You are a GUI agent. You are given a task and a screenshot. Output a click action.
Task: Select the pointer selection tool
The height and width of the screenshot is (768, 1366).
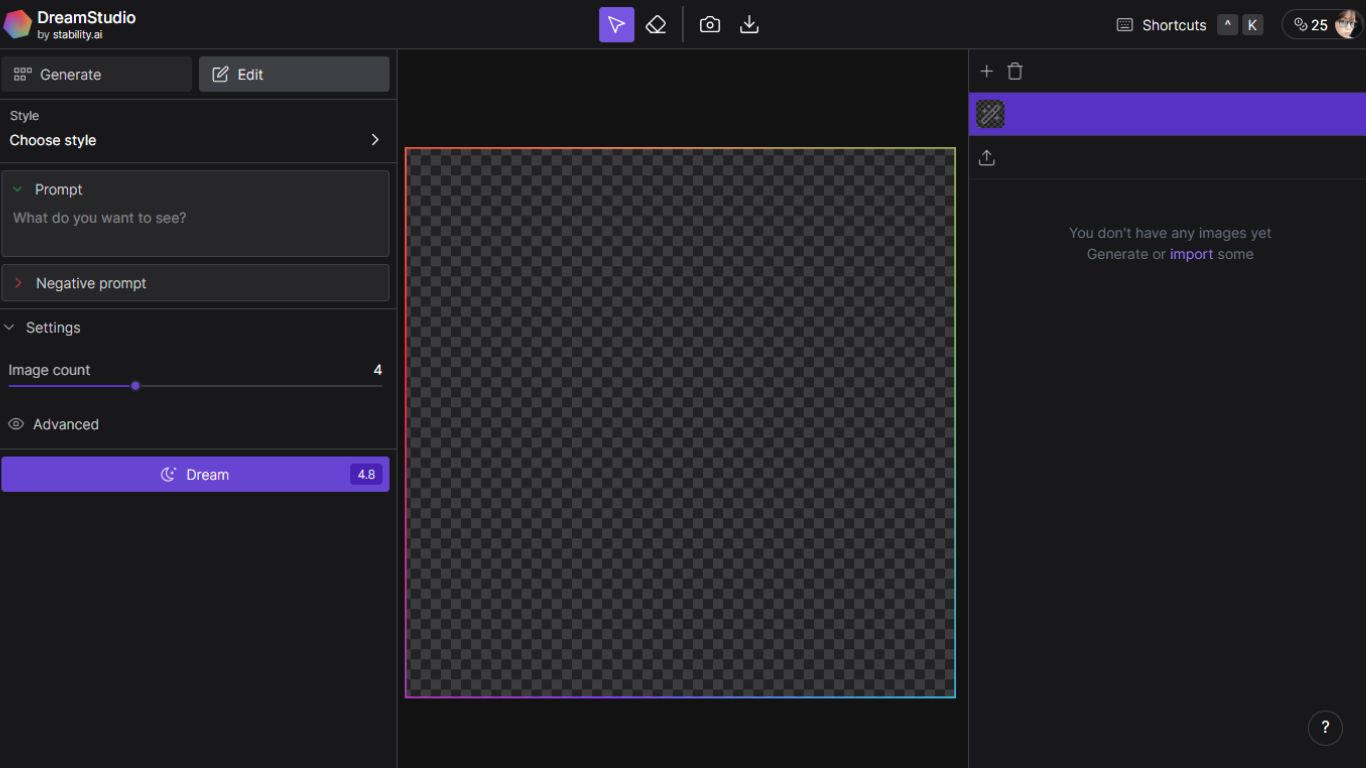pyautogui.click(x=616, y=25)
